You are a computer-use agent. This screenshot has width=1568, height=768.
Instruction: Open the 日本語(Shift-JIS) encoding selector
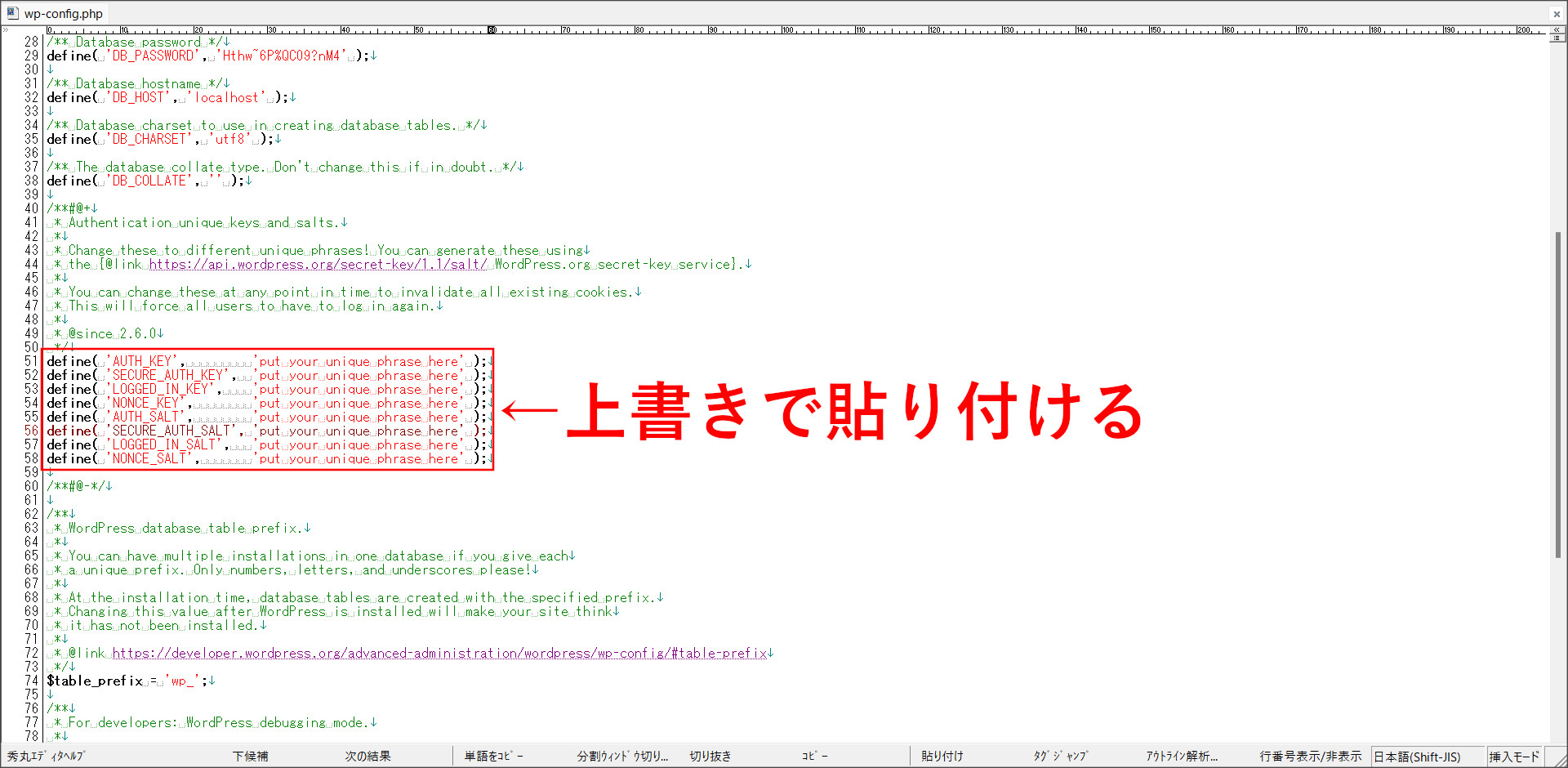tap(1417, 757)
